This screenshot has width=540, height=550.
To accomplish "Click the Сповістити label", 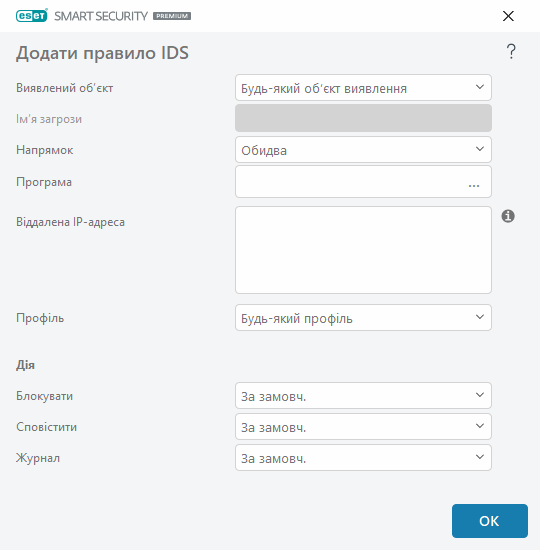I will [46, 427].
